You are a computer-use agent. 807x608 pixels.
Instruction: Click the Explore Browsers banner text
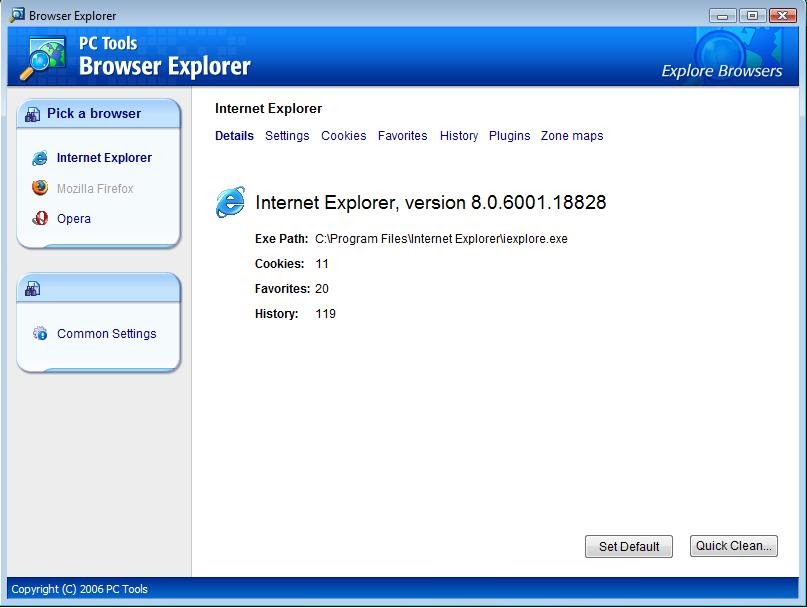722,71
